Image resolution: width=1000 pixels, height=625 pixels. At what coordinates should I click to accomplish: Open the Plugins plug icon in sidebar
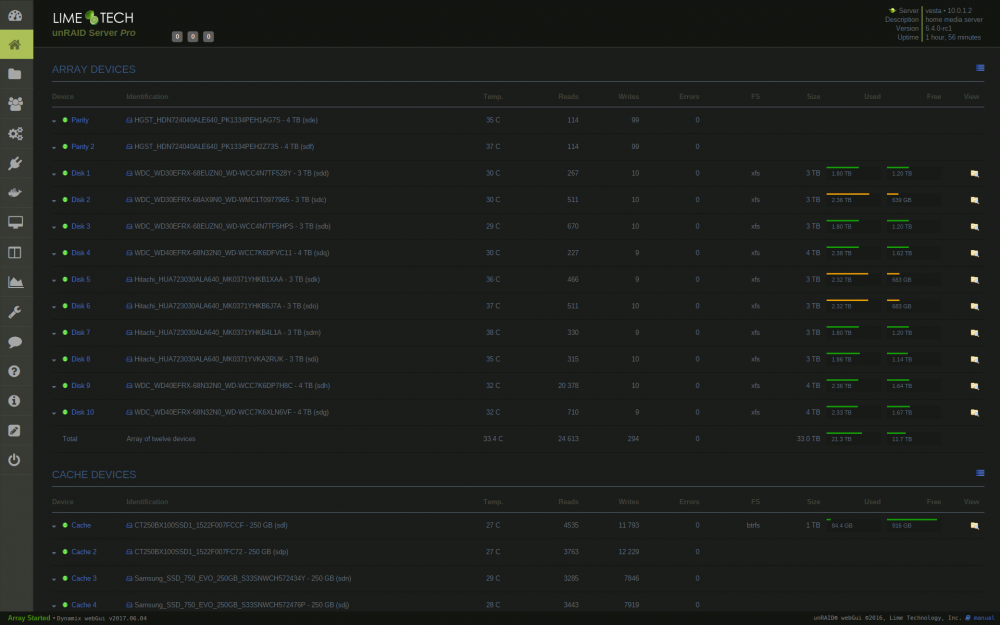[x=15, y=163]
